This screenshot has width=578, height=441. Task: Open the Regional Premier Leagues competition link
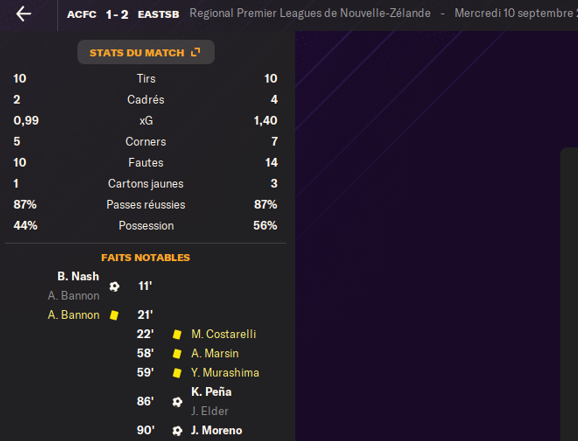click(x=310, y=13)
